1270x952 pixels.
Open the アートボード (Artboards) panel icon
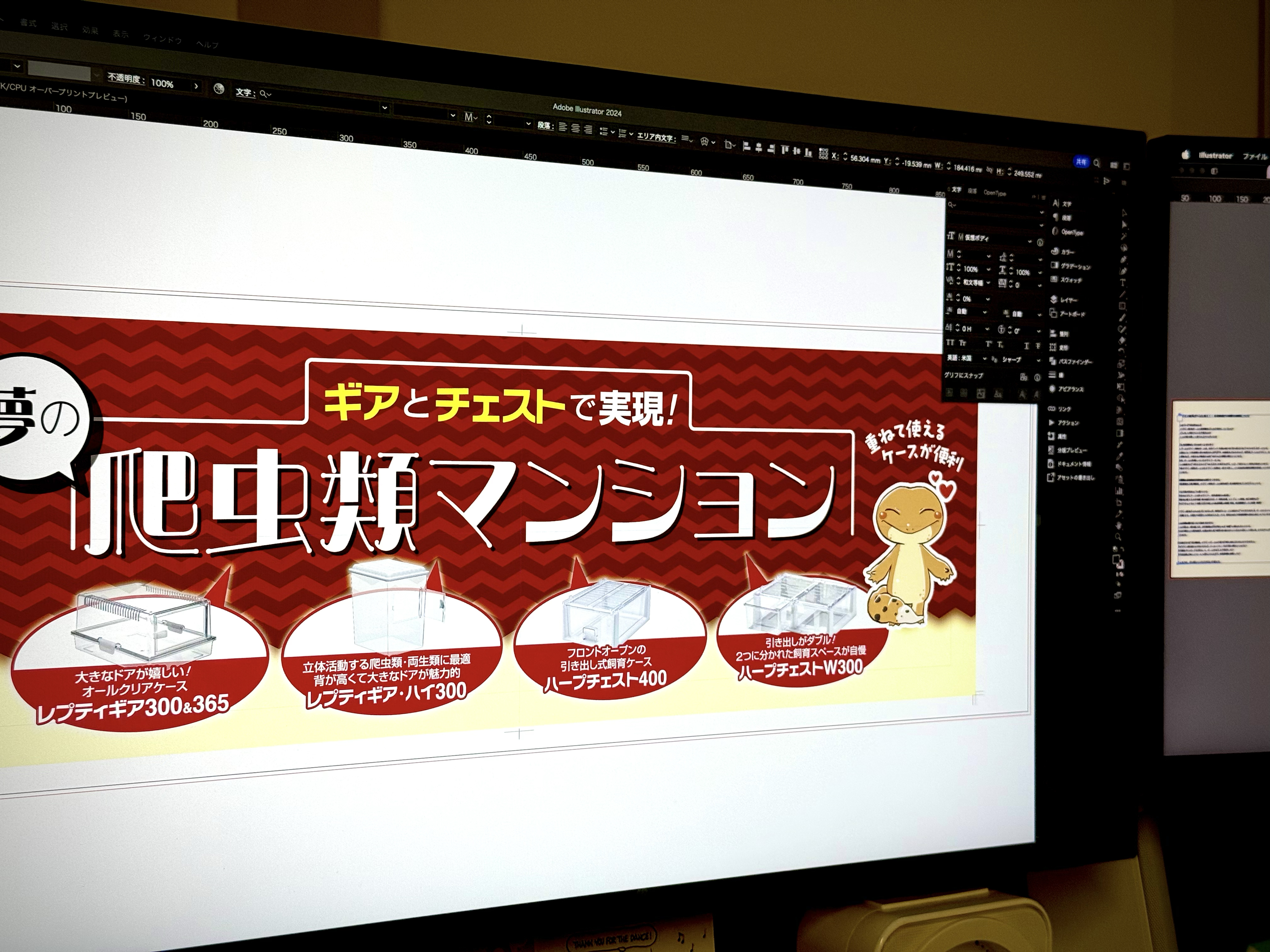[x=1053, y=313]
